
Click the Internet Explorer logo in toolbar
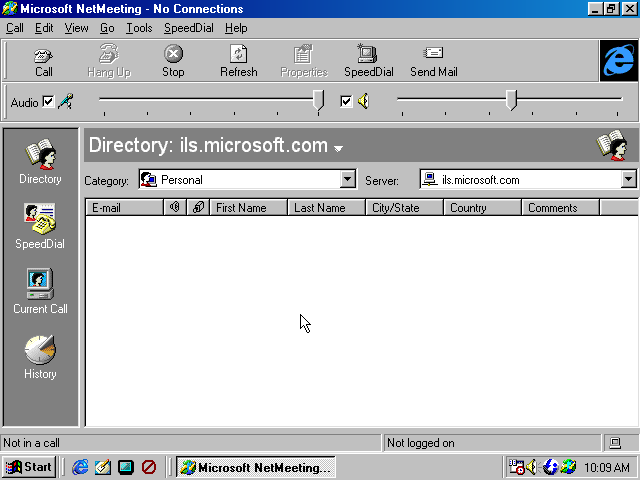click(619, 60)
